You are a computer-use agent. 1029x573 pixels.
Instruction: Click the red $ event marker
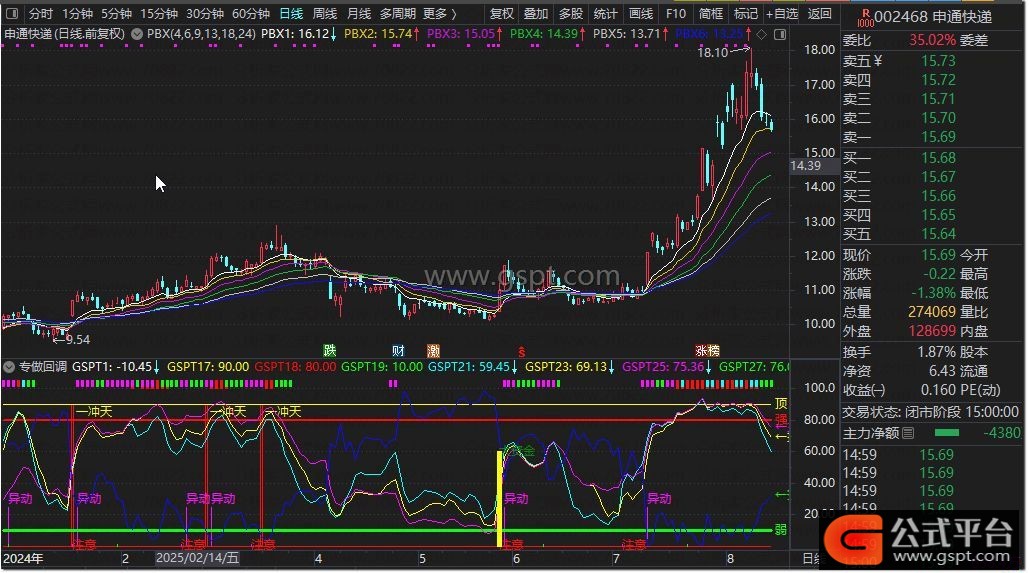point(520,351)
